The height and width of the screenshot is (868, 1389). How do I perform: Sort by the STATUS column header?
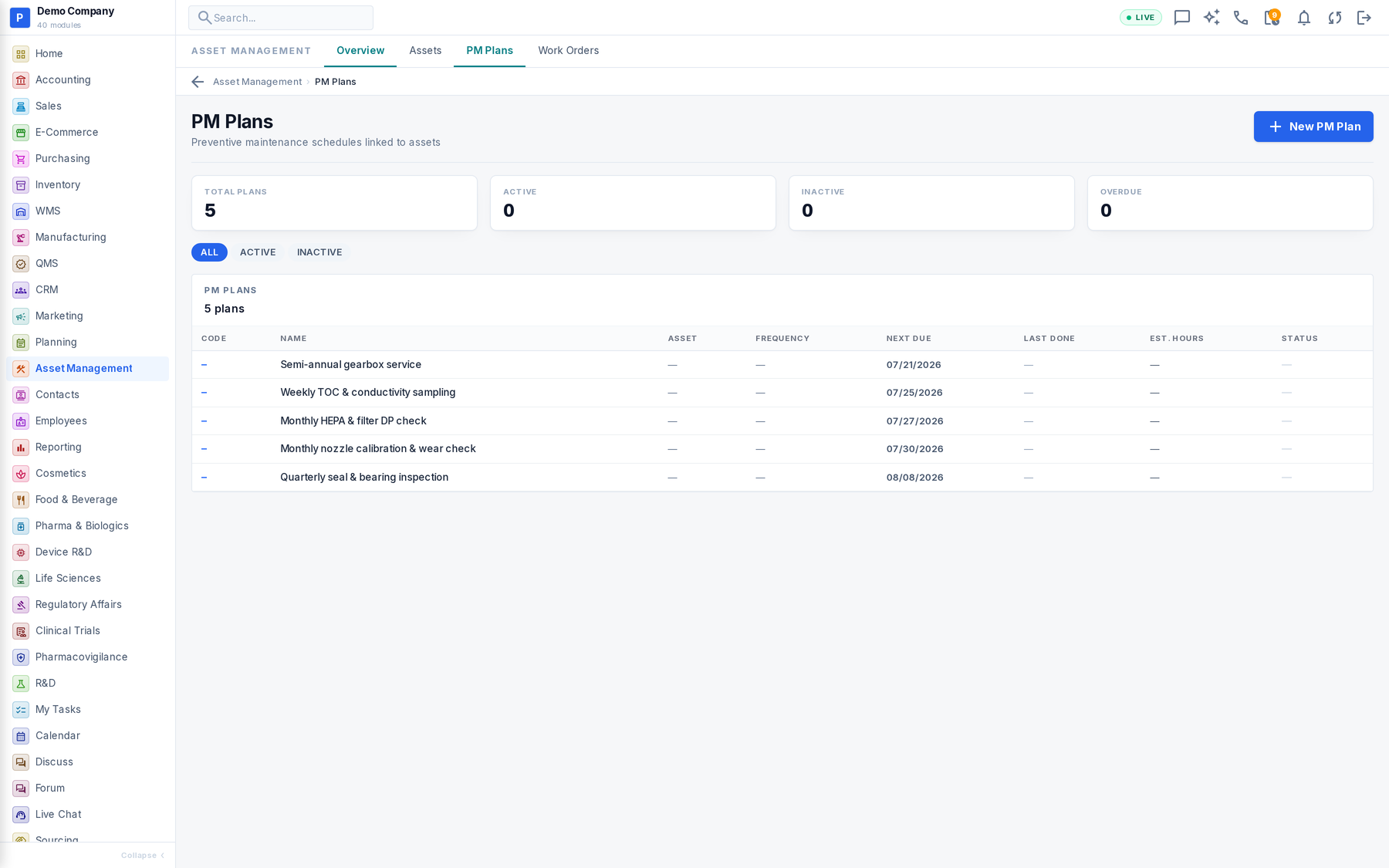click(x=1299, y=339)
